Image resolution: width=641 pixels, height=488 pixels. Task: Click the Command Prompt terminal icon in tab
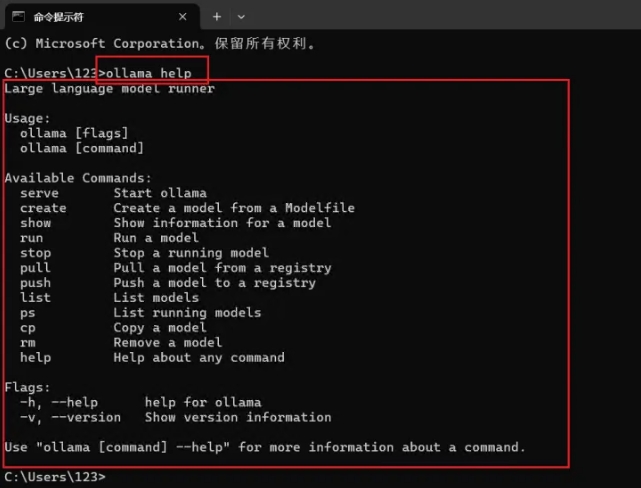pos(18,17)
